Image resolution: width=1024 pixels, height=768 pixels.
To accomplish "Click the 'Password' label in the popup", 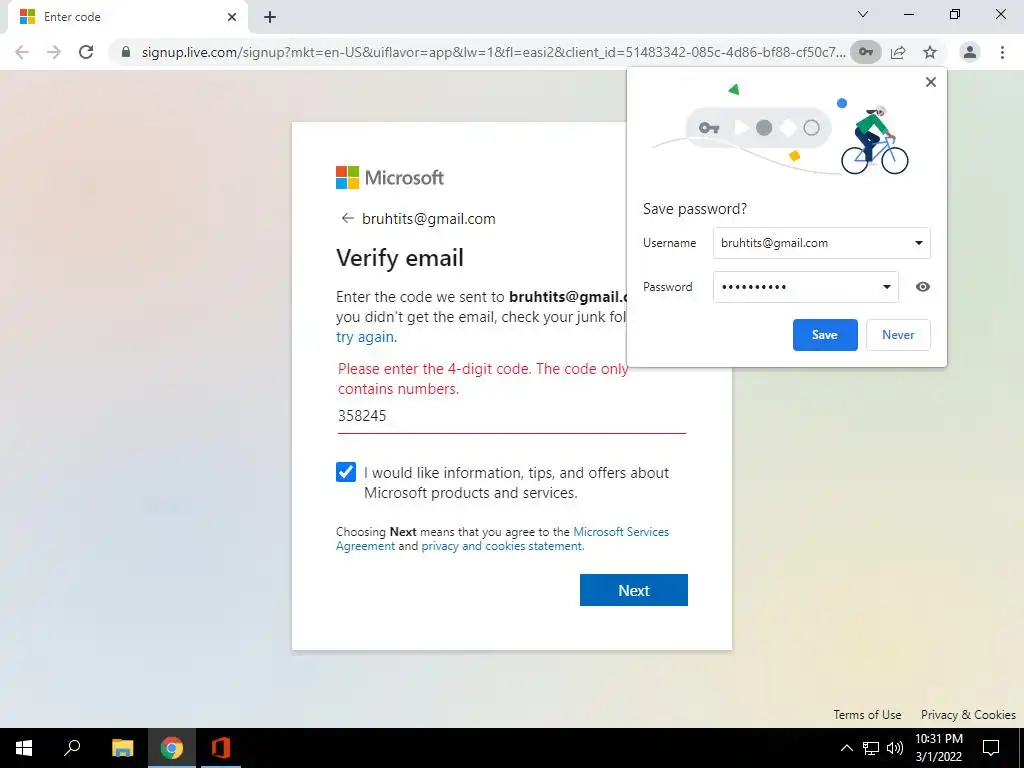I will click(667, 287).
